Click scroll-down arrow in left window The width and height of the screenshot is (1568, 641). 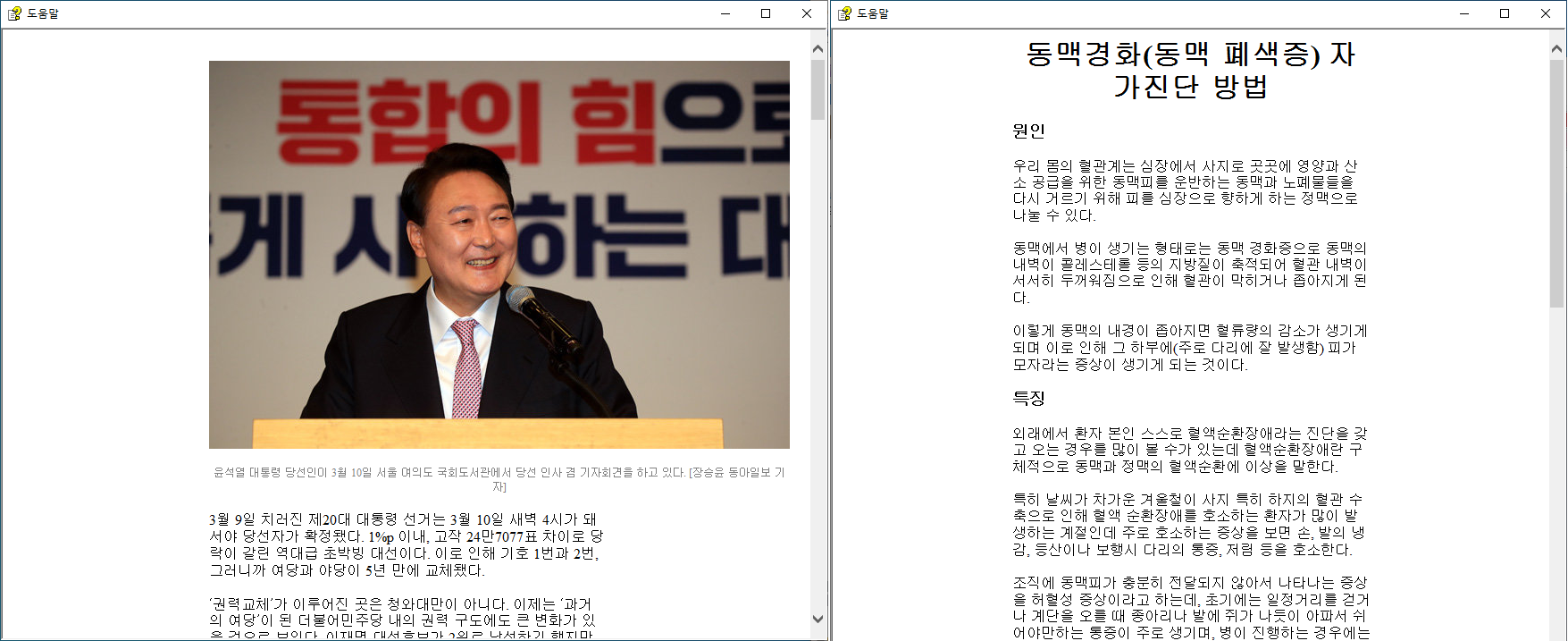(x=818, y=619)
